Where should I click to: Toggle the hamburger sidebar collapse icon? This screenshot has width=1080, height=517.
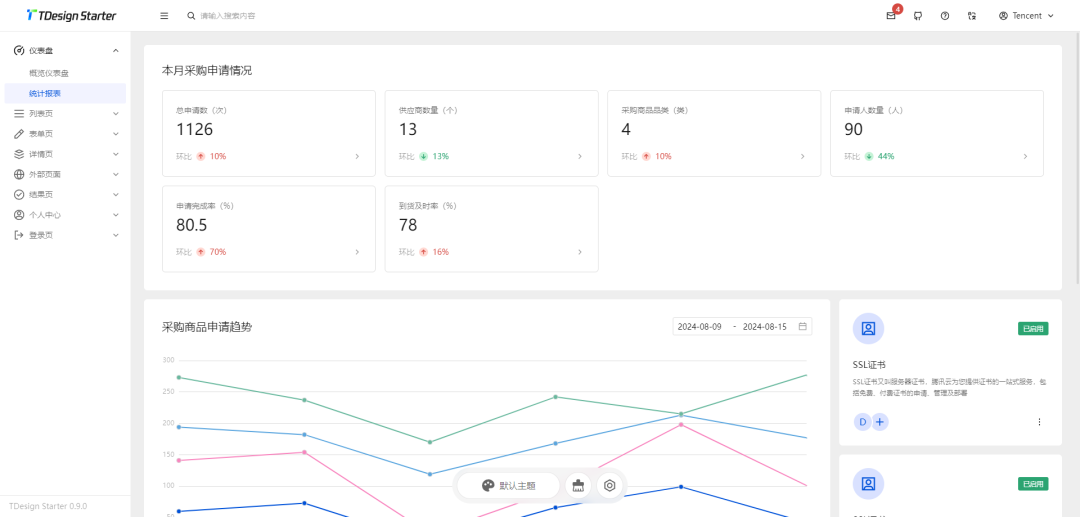[164, 16]
